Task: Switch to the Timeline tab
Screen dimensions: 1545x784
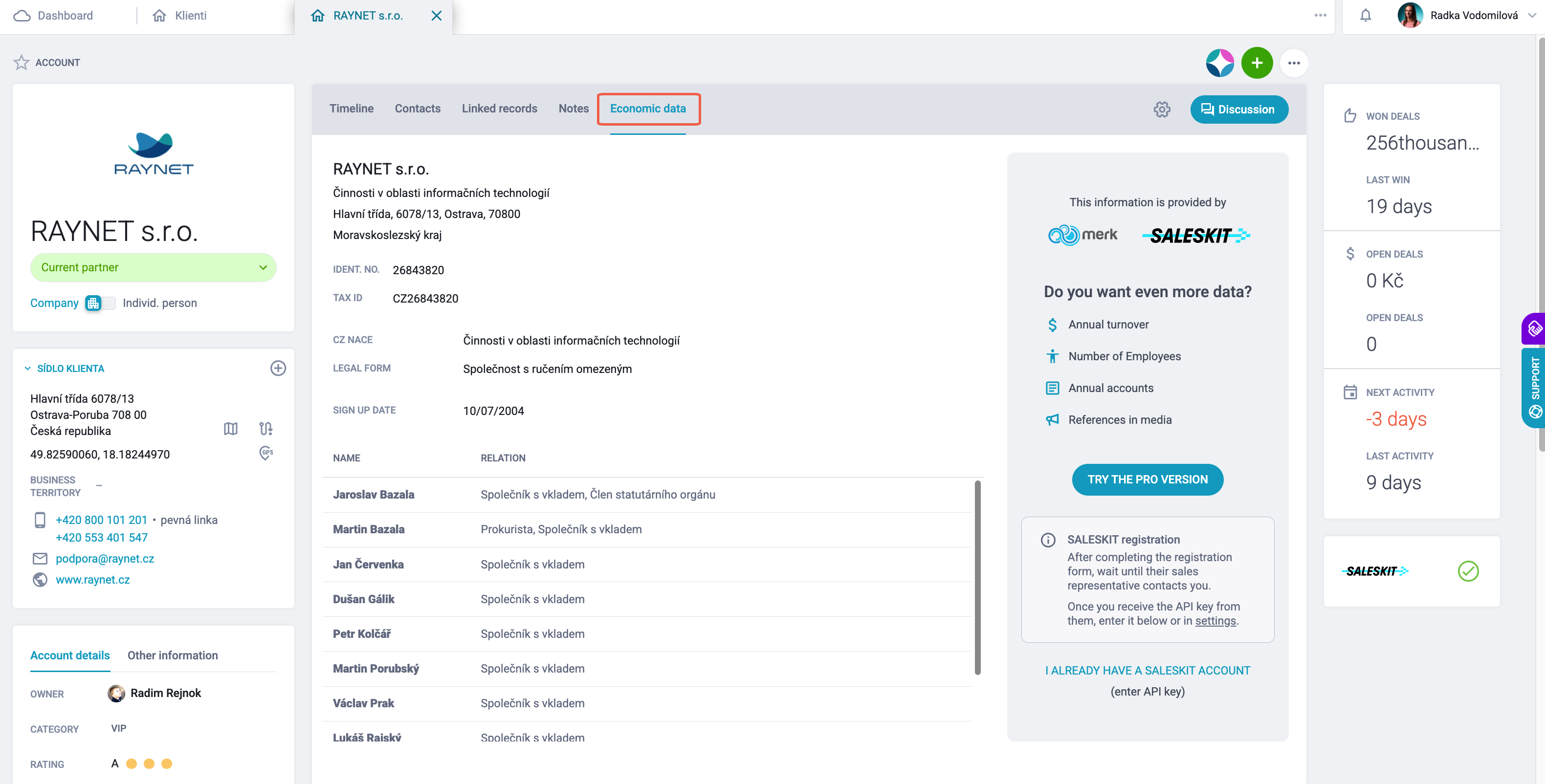Action: (352, 109)
